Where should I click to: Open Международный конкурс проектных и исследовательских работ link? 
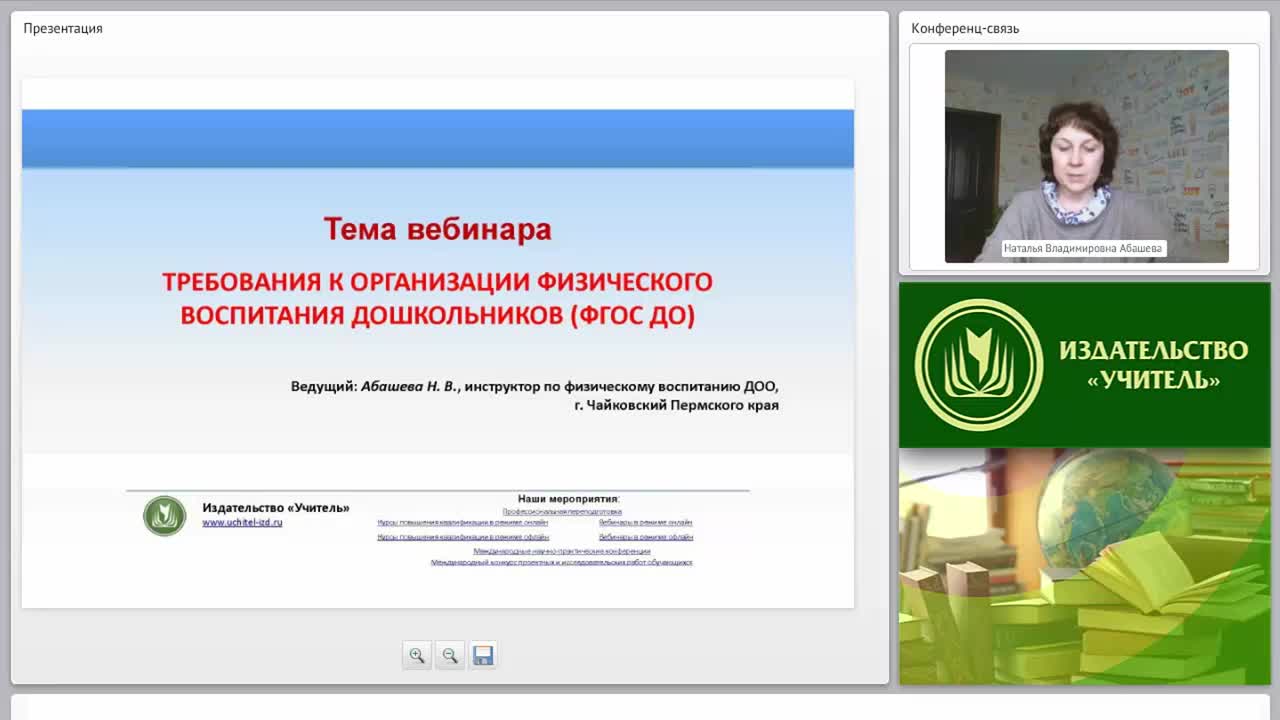point(562,562)
